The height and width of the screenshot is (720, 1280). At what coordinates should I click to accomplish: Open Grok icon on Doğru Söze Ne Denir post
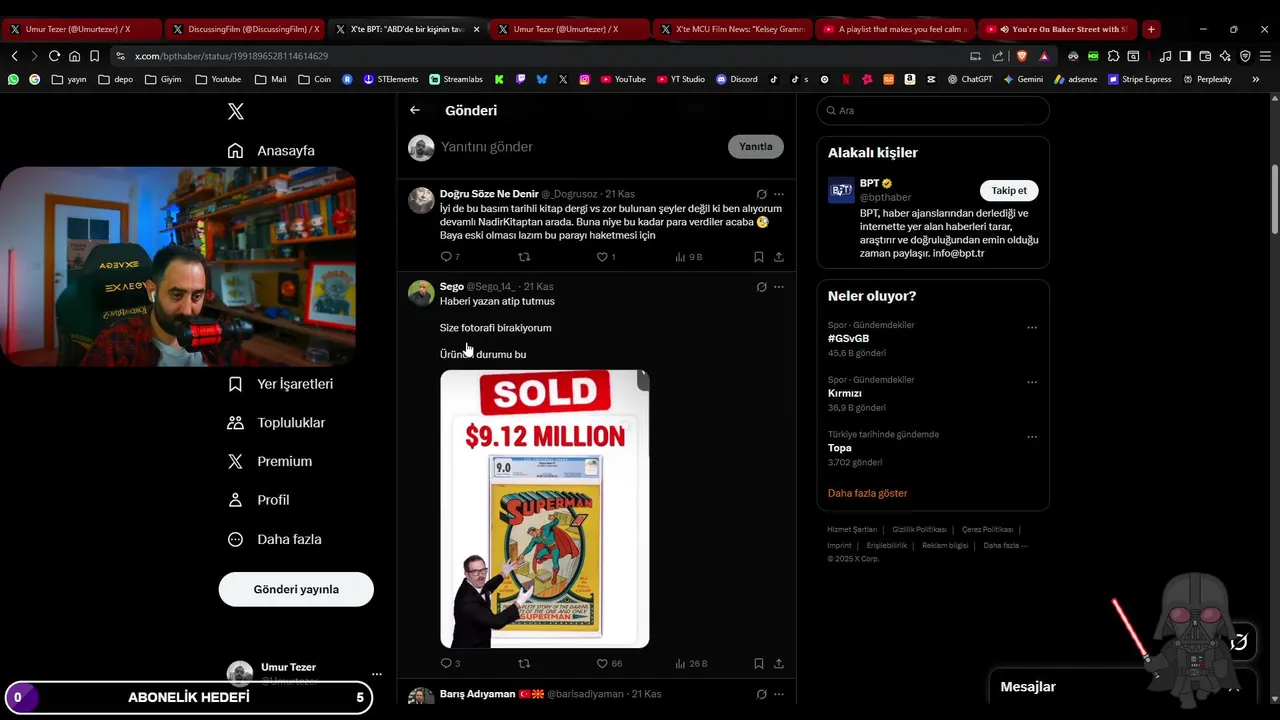pos(761,194)
